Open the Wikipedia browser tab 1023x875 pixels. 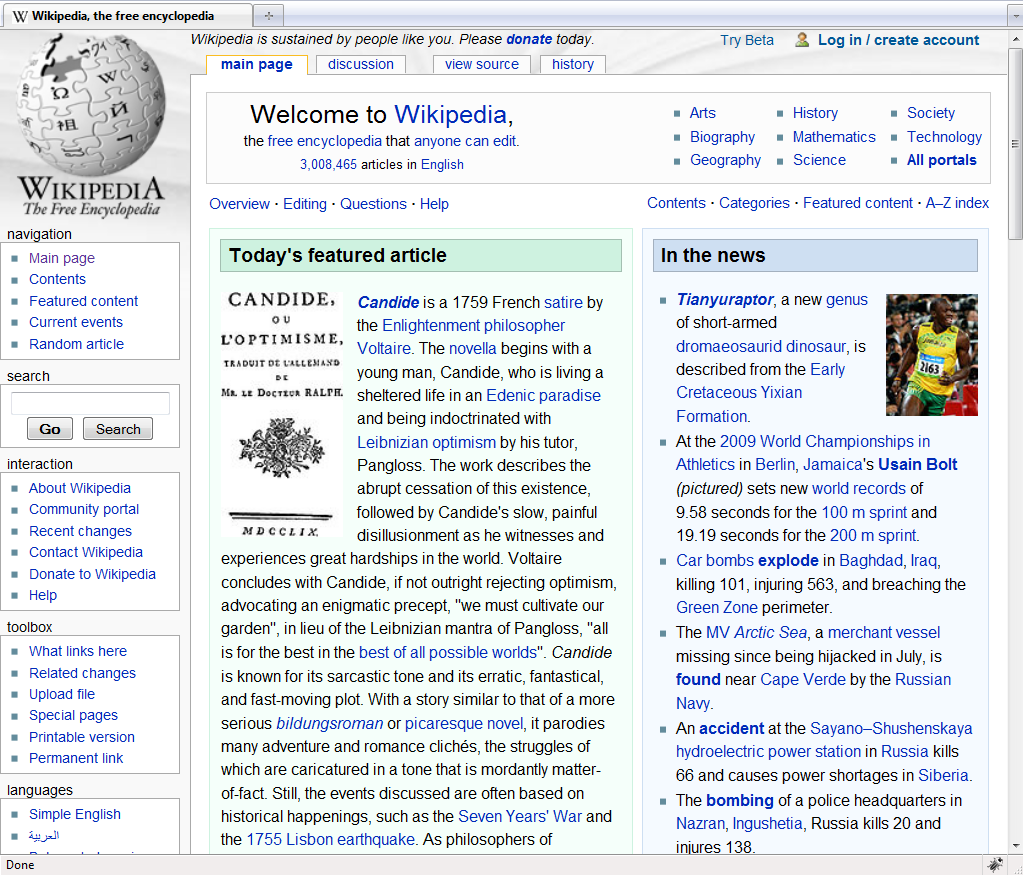pos(126,16)
